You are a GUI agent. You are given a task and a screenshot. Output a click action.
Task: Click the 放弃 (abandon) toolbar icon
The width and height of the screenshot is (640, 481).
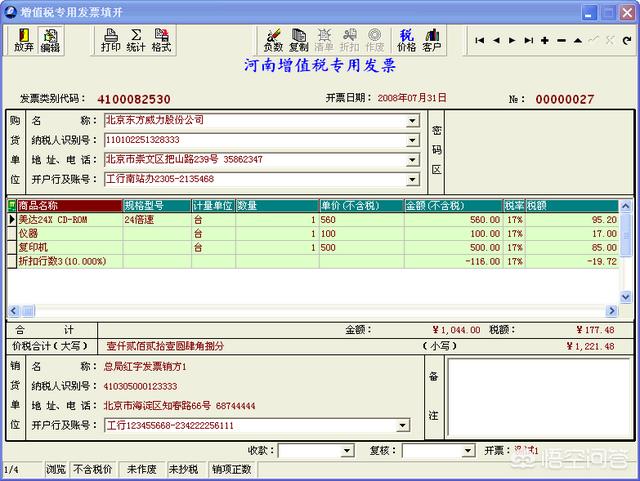click(24, 40)
